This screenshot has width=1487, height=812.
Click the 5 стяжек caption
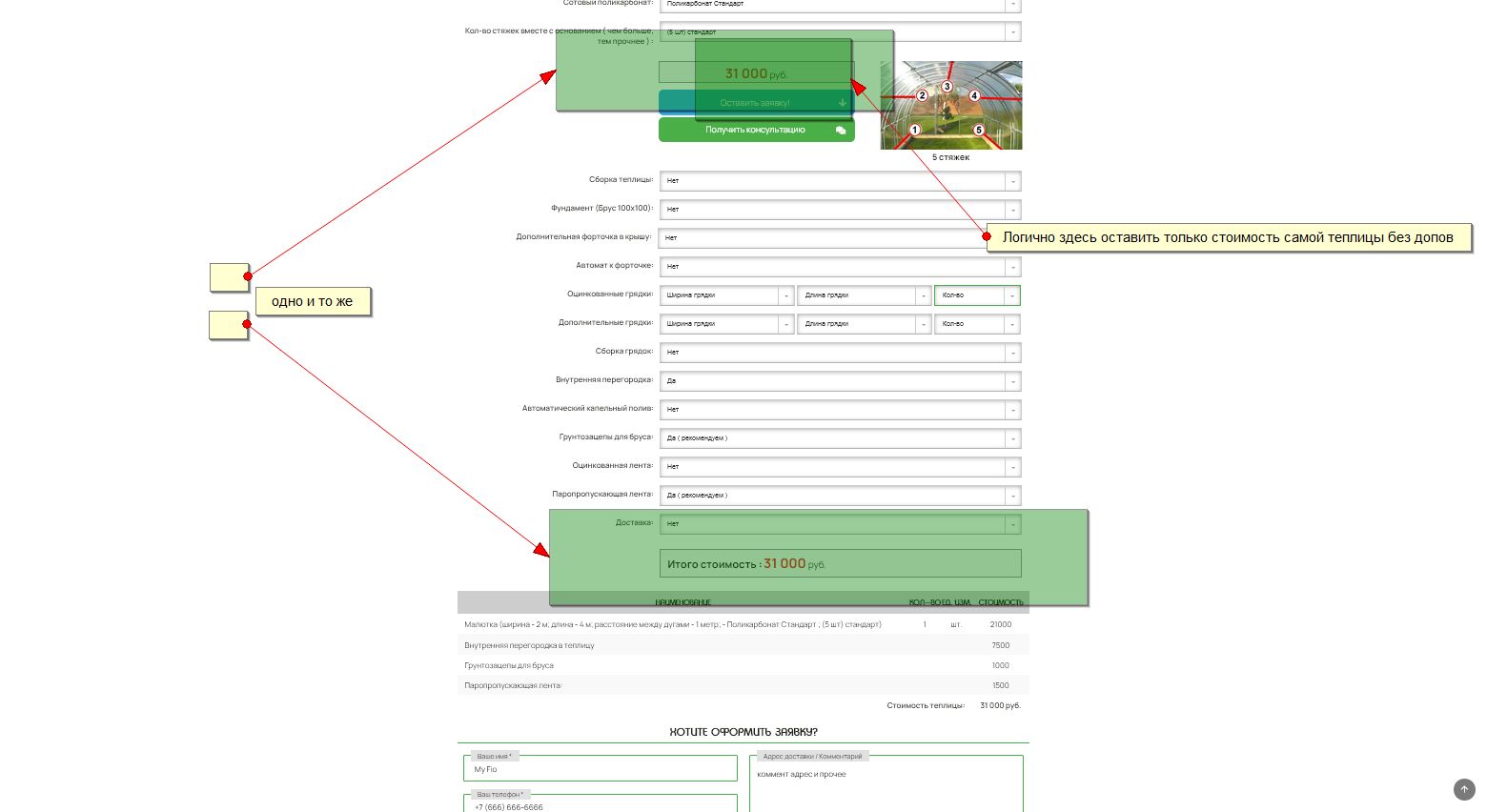point(951,157)
